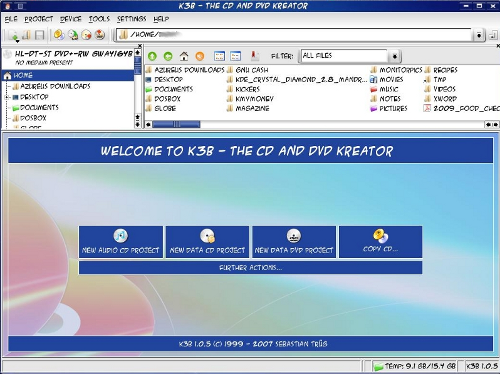
Task: Select Desktop item in the file list
Action: (x=164, y=80)
